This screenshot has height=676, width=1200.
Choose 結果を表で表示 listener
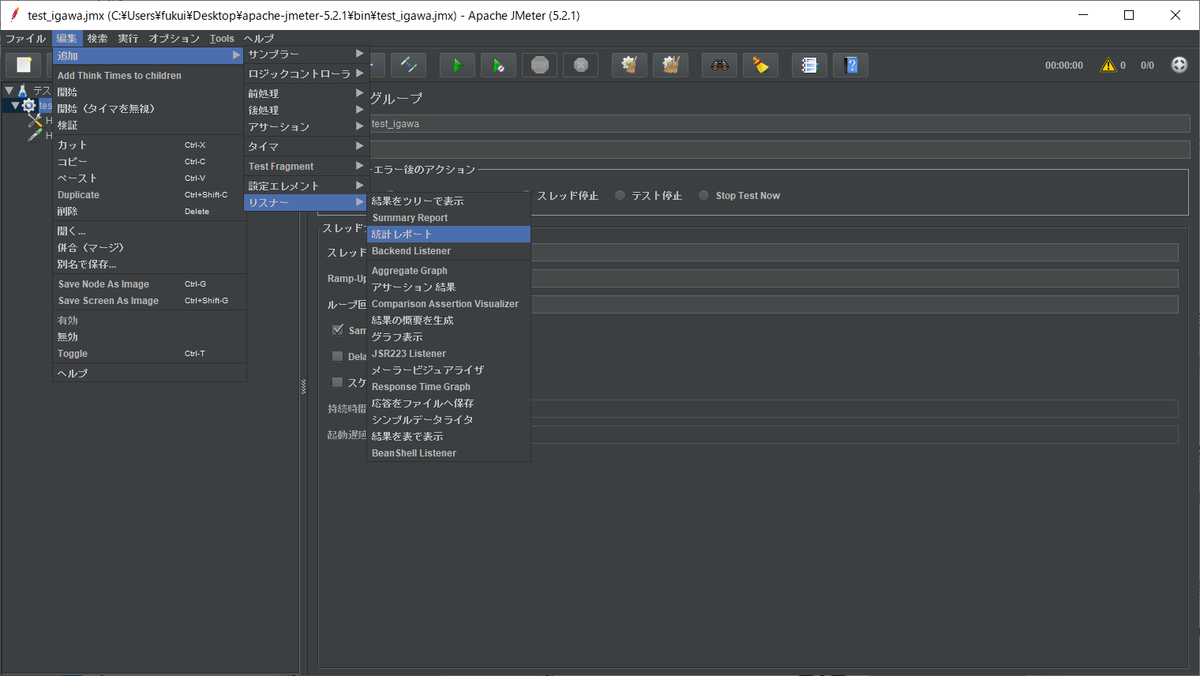[449, 437]
